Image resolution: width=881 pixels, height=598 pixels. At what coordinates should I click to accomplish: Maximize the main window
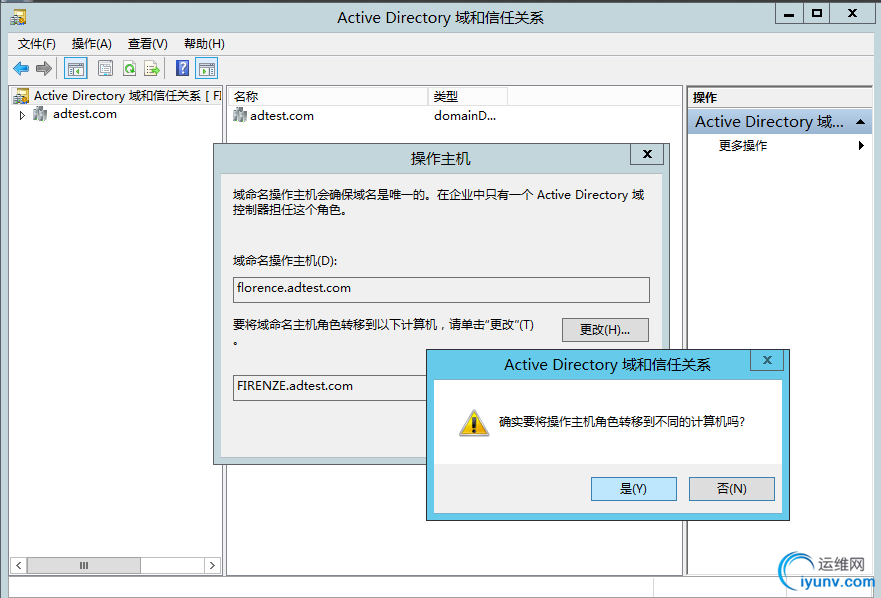[817, 13]
